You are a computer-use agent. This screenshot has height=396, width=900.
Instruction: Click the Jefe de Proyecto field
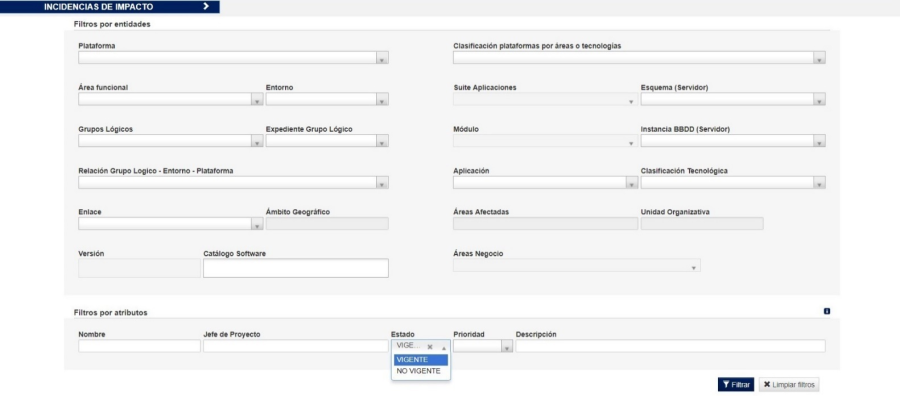click(296, 346)
